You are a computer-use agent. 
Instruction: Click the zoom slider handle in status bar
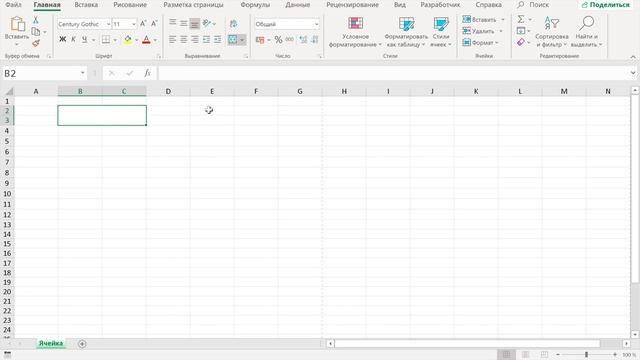[586, 354]
